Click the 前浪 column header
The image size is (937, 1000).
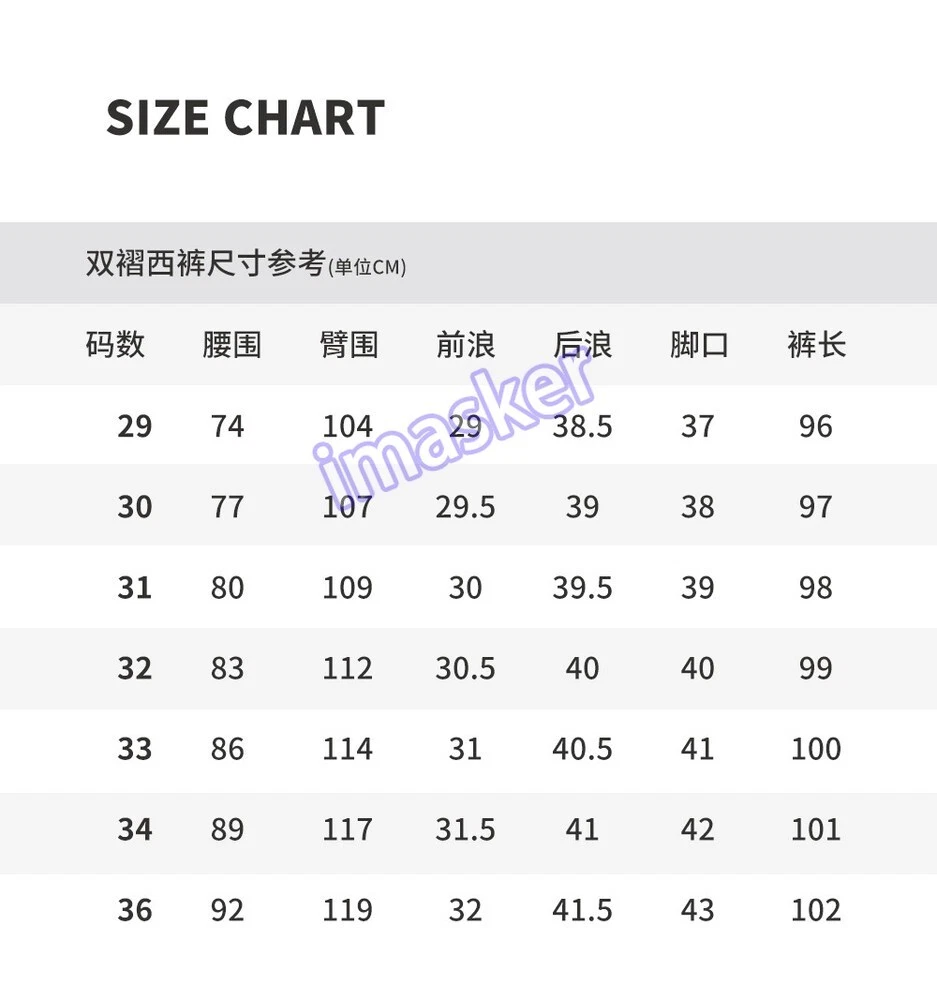coord(465,345)
